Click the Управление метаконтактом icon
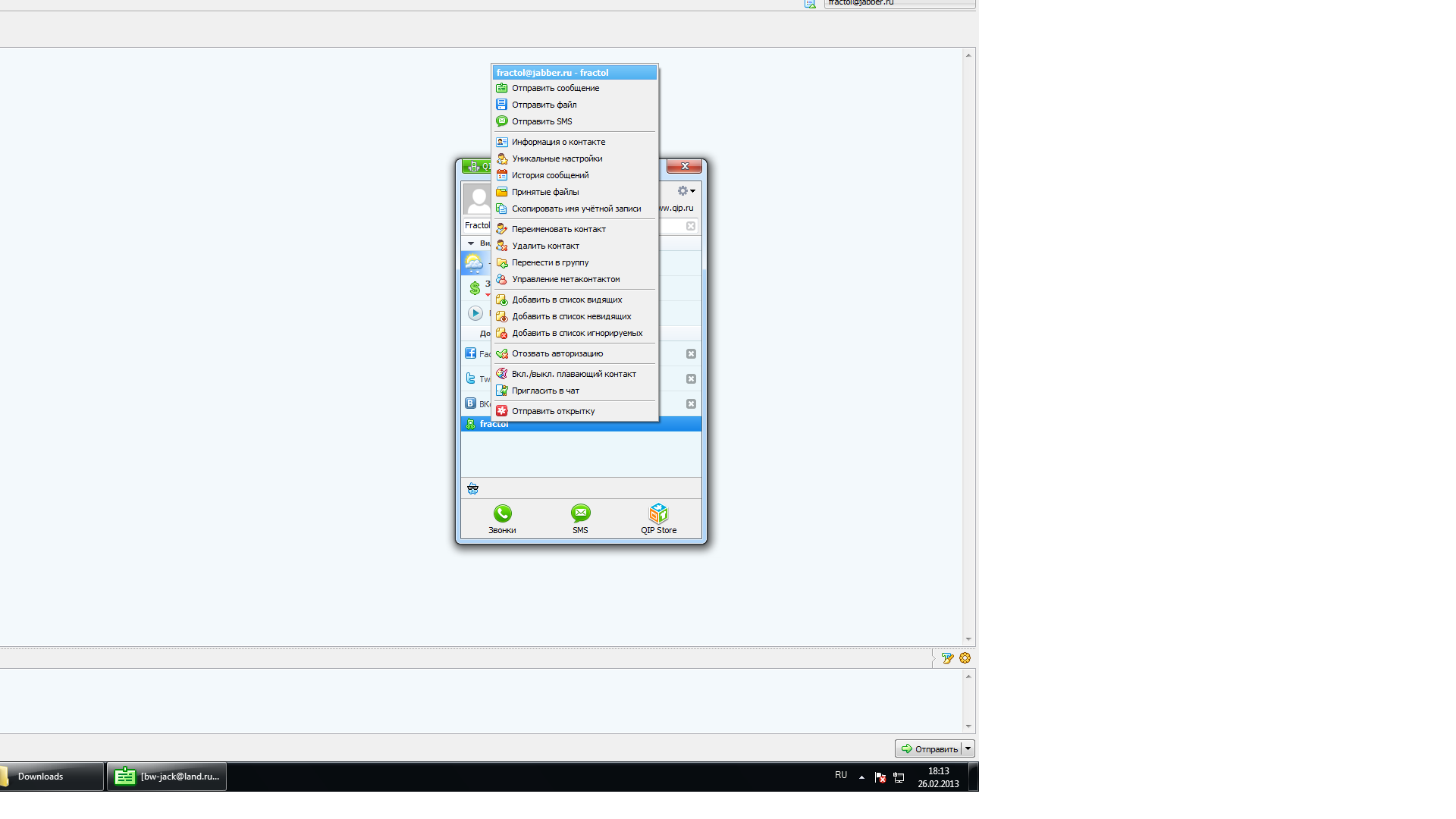 pos(501,279)
